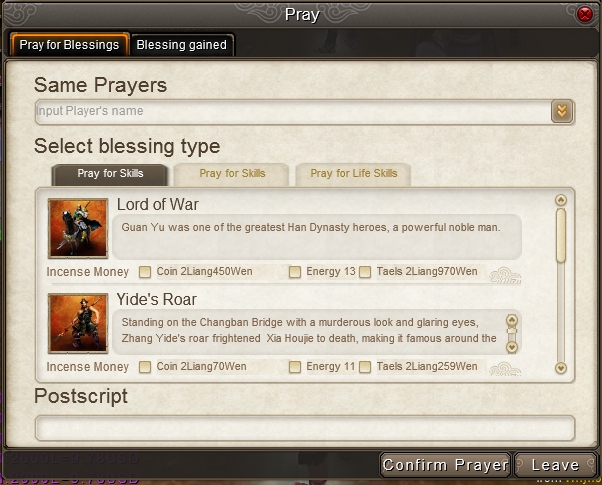Viewport: 602px width, 485px height.
Task: Click blessing list scroll down arrow
Action: click(x=561, y=368)
